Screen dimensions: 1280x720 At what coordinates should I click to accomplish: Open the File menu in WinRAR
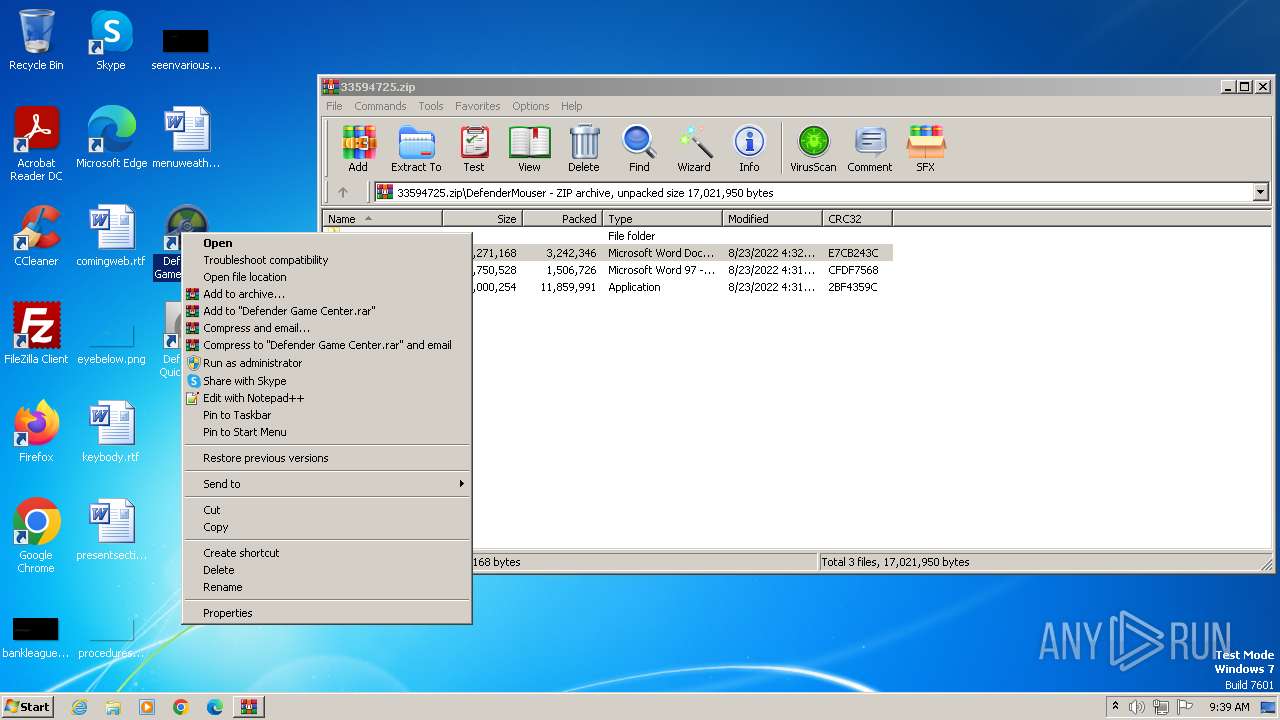[x=334, y=106]
